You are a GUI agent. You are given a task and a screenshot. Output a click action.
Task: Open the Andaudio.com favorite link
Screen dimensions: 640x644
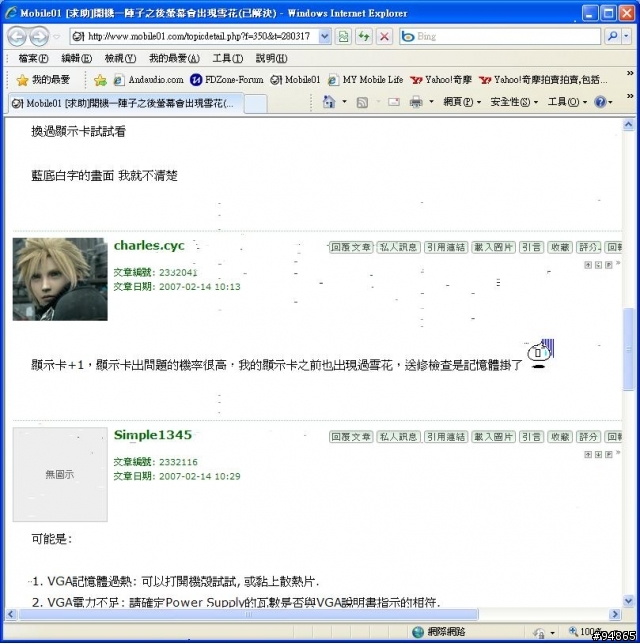coord(149,80)
